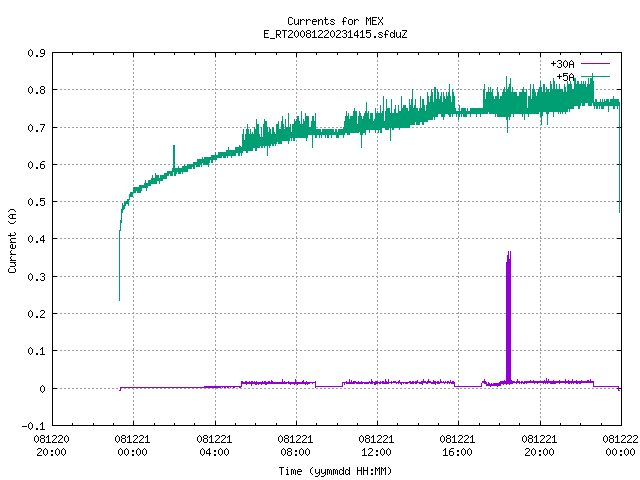This screenshot has height=480, width=640.
Task: Click the purple +30A legend line sample
Action: click(x=595, y=64)
